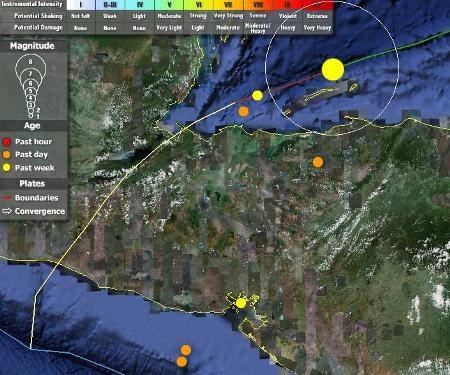The image size is (450, 375).
Task: Click the 'Heavy' damage cell
Action: 288,28
